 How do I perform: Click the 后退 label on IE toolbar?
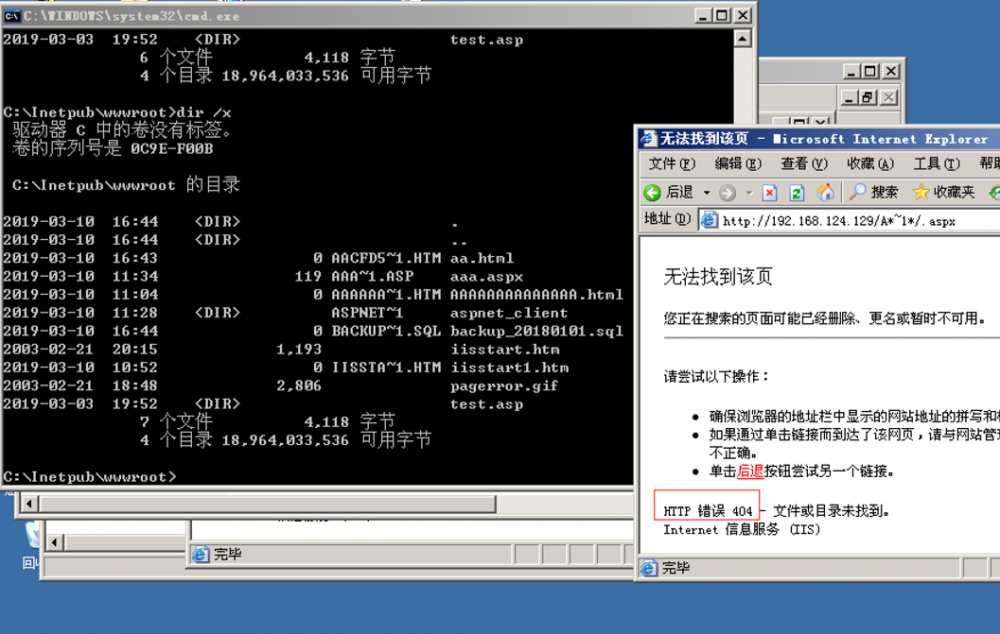[x=680, y=192]
